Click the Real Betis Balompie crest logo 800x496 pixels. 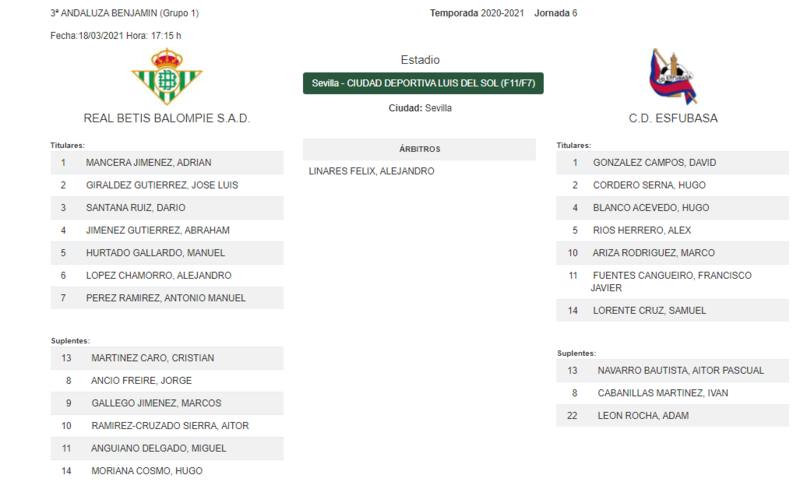(167, 77)
